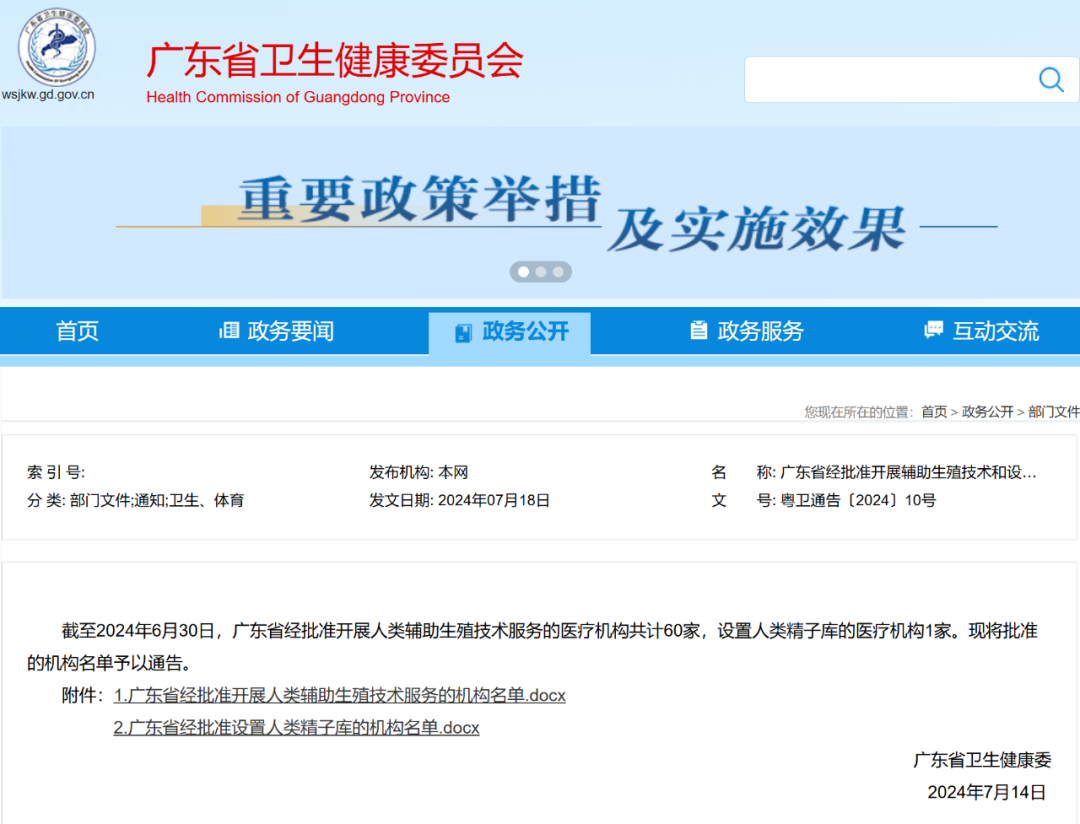Download attachment 2 人类精子库的机构名单.docx
This screenshot has height=824, width=1080.
pos(296,728)
